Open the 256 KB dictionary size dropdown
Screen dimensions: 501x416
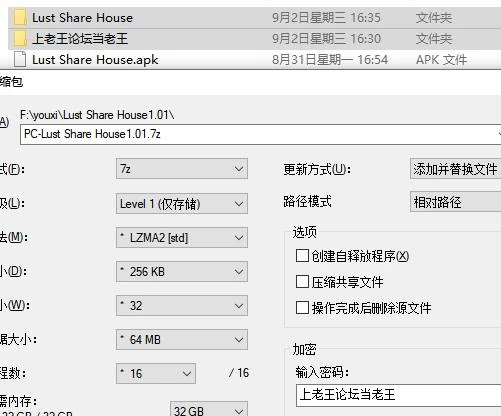pyautogui.click(x=182, y=272)
